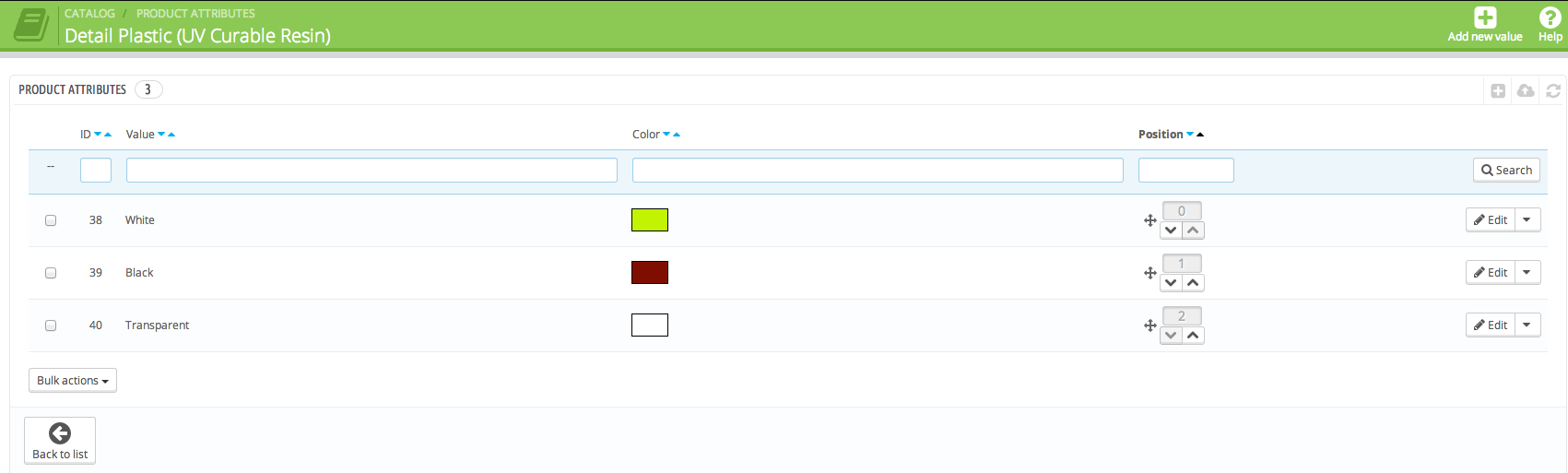Click the attributes count badge '3'
Screen dimensions: 1568x473
point(148,89)
